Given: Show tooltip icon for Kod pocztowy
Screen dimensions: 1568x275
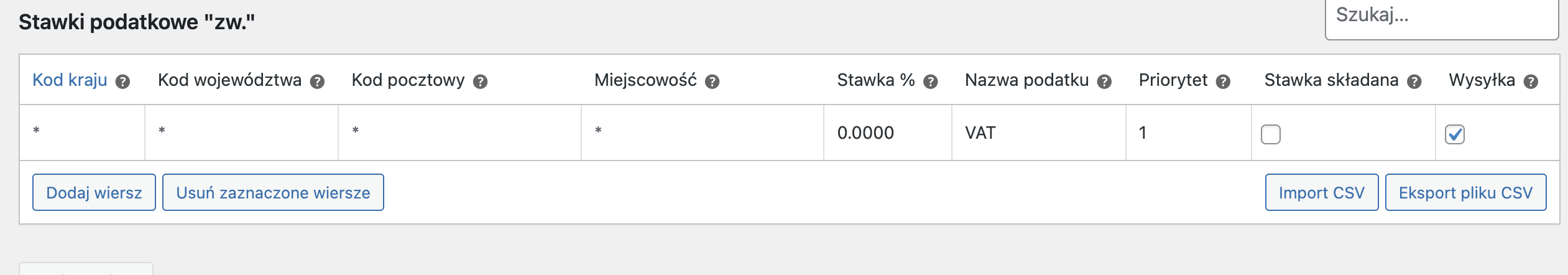Looking at the screenshot, I should tap(480, 82).
